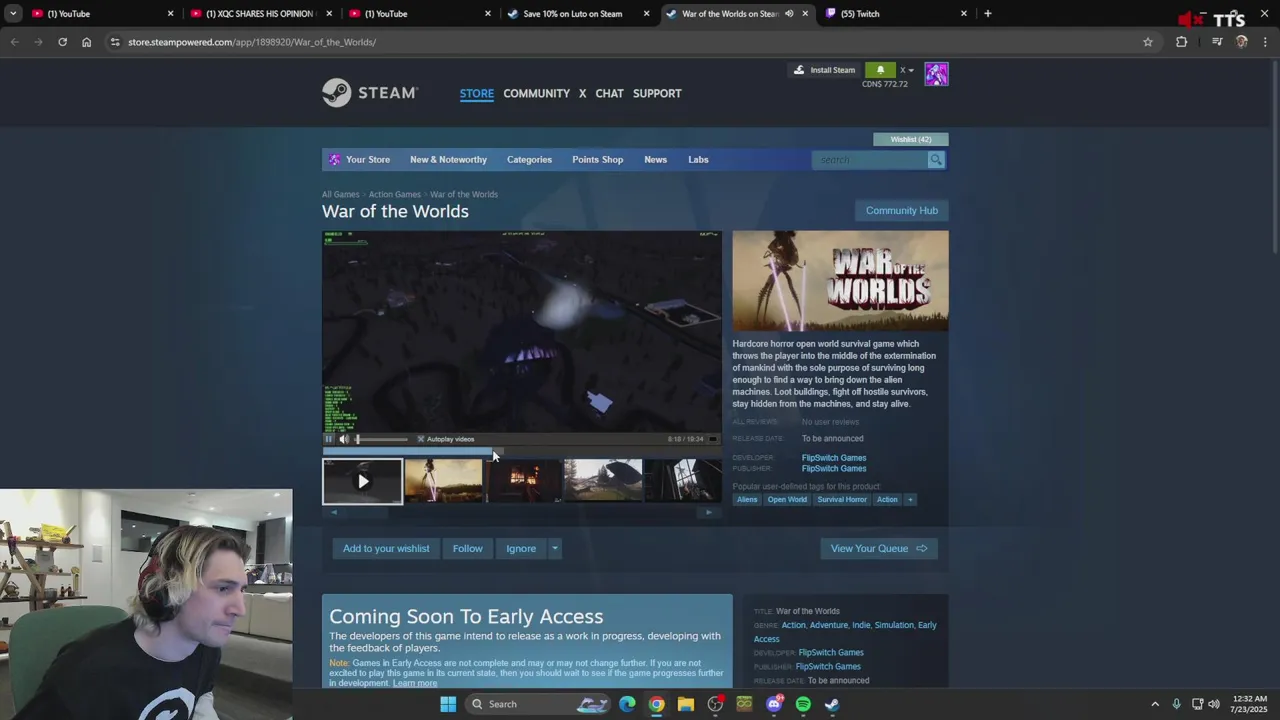Open the SUPPORT menu item
1280x720 pixels.
[657, 93]
